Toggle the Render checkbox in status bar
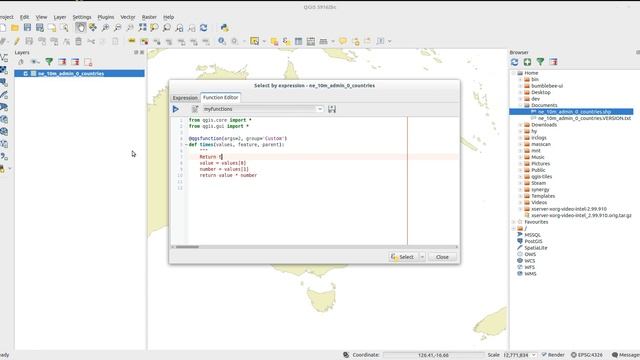This screenshot has height=360, width=640. [544, 355]
